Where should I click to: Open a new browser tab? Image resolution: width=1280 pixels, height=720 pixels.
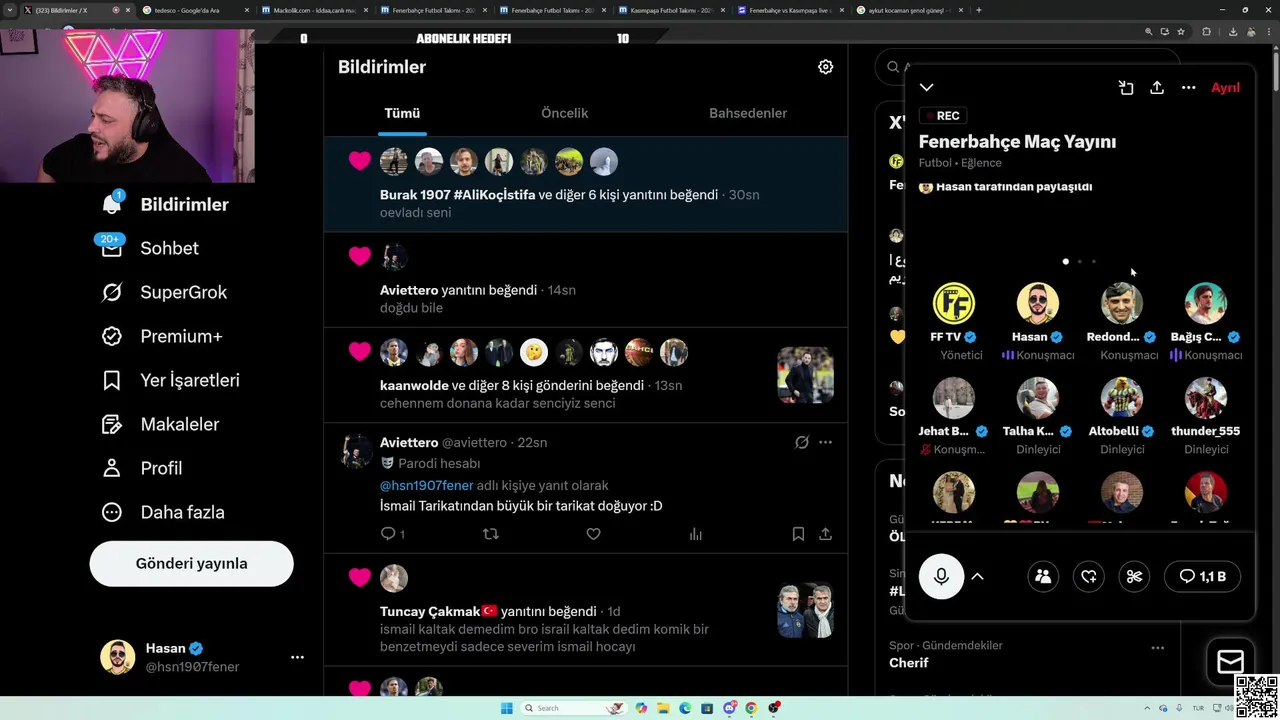coord(978,10)
